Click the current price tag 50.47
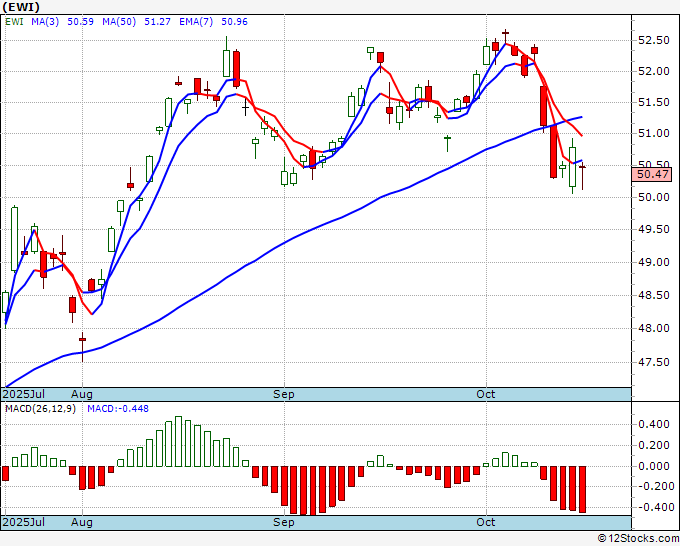680x546 pixels. pos(652,174)
